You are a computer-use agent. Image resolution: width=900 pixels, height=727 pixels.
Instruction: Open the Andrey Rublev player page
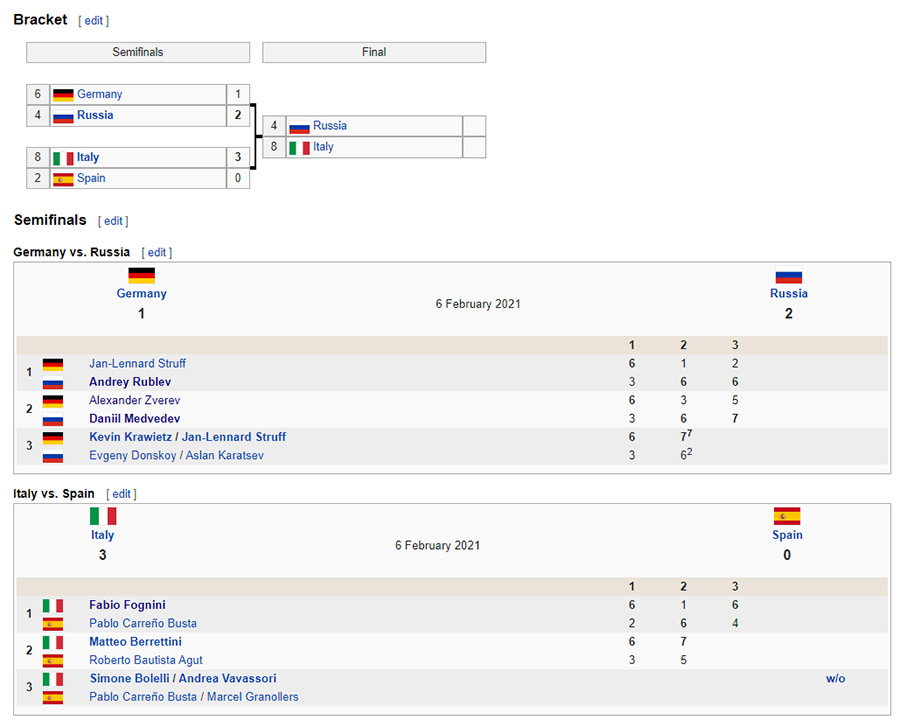tap(130, 382)
